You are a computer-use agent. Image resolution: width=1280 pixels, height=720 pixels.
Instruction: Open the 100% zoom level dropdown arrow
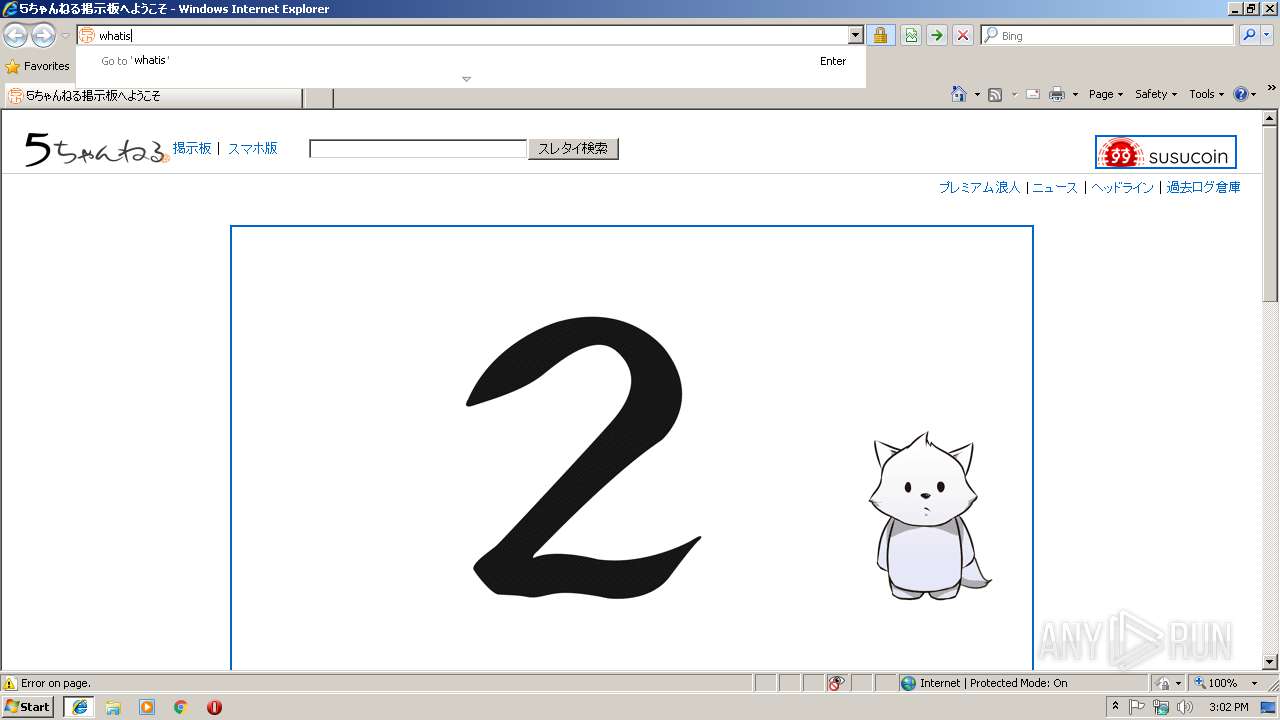click(1254, 683)
